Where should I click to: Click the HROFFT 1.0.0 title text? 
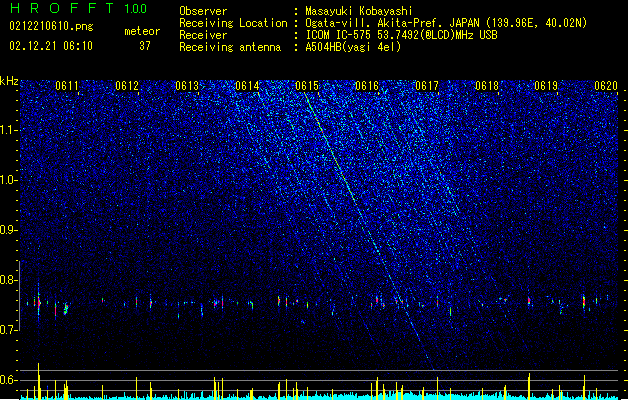click(x=79, y=8)
